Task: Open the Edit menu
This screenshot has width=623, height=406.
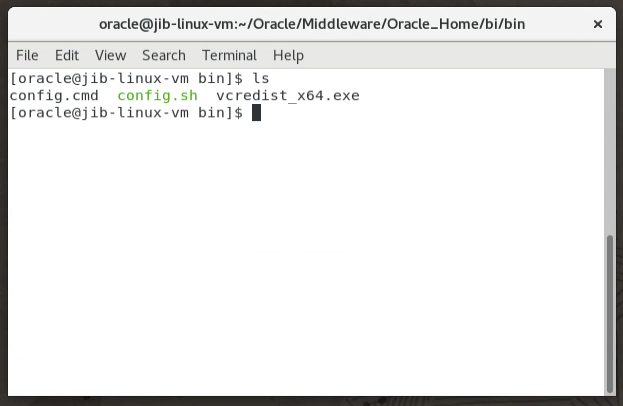Action: click(67, 55)
